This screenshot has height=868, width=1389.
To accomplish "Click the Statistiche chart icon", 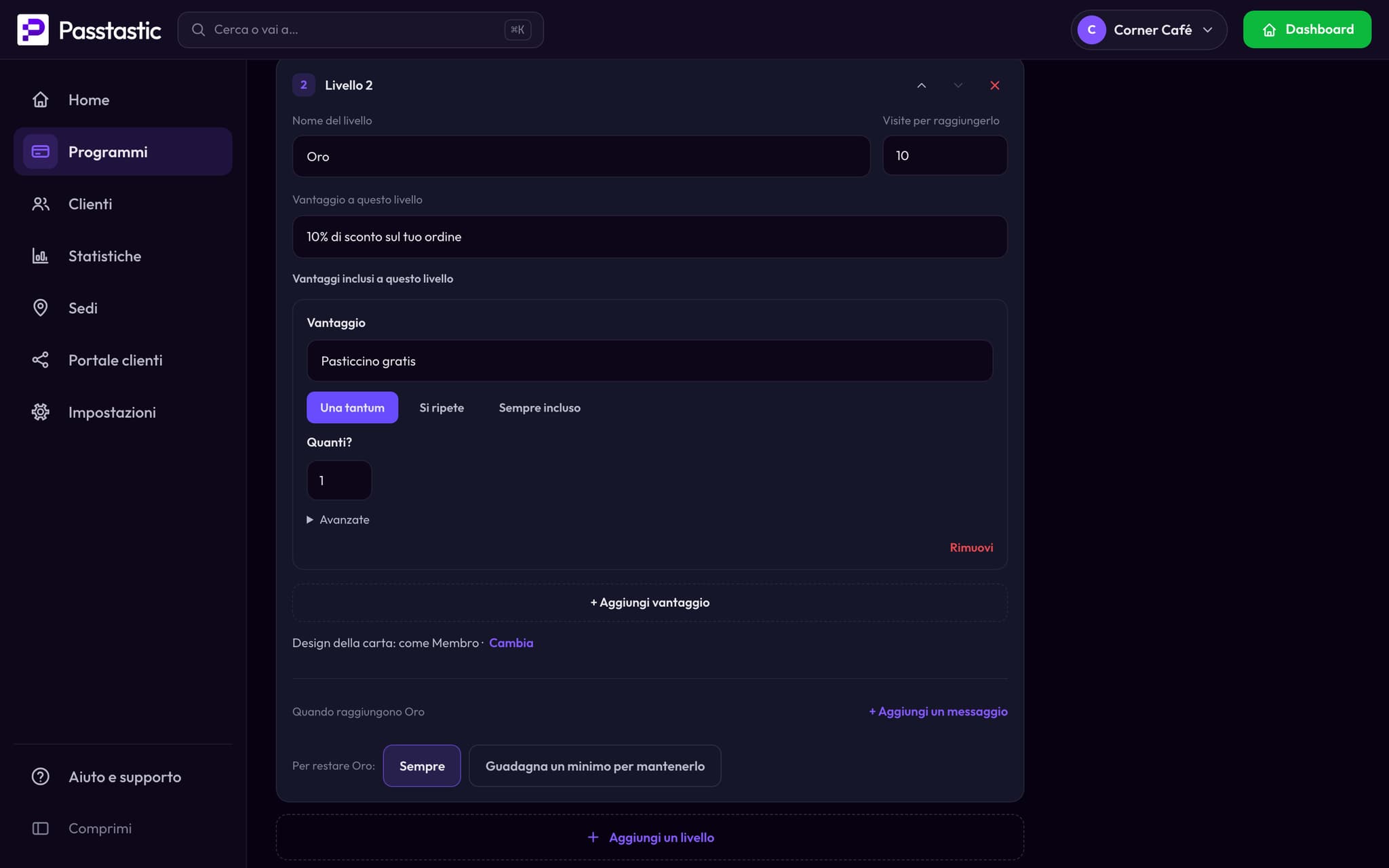I will pos(41,256).
